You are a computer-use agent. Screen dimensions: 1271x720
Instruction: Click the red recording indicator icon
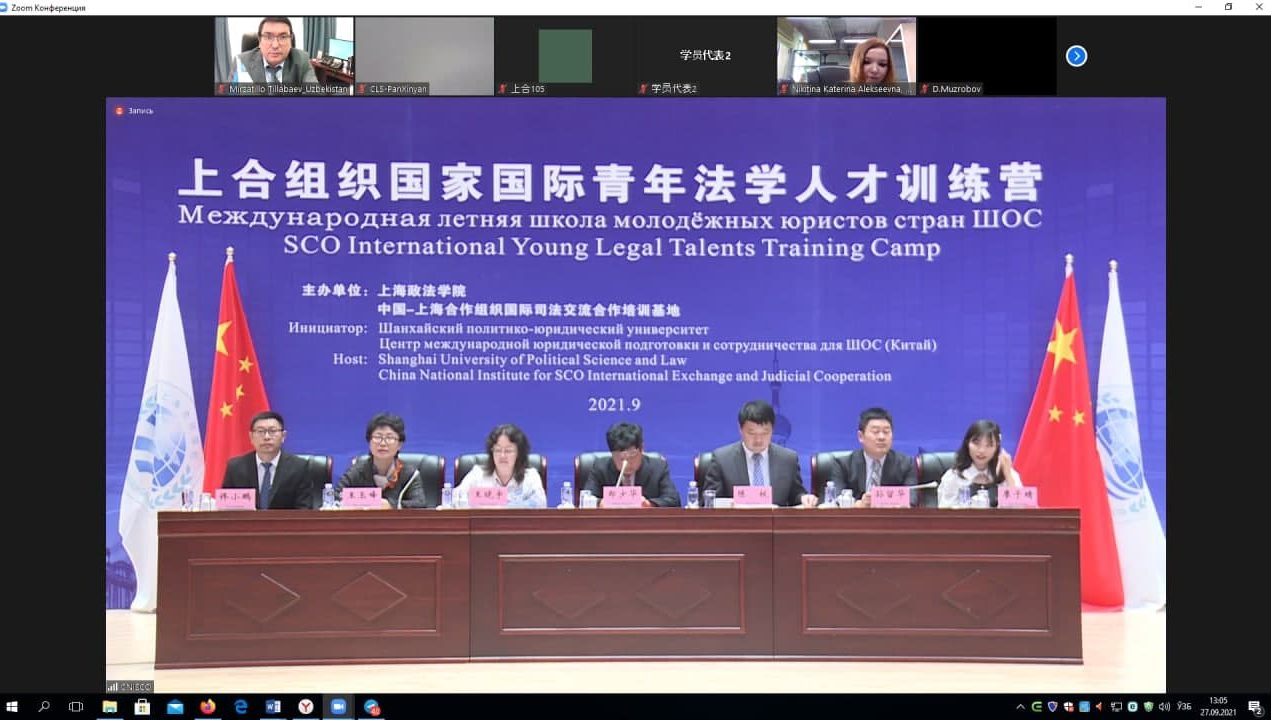[x=120, y=110]
